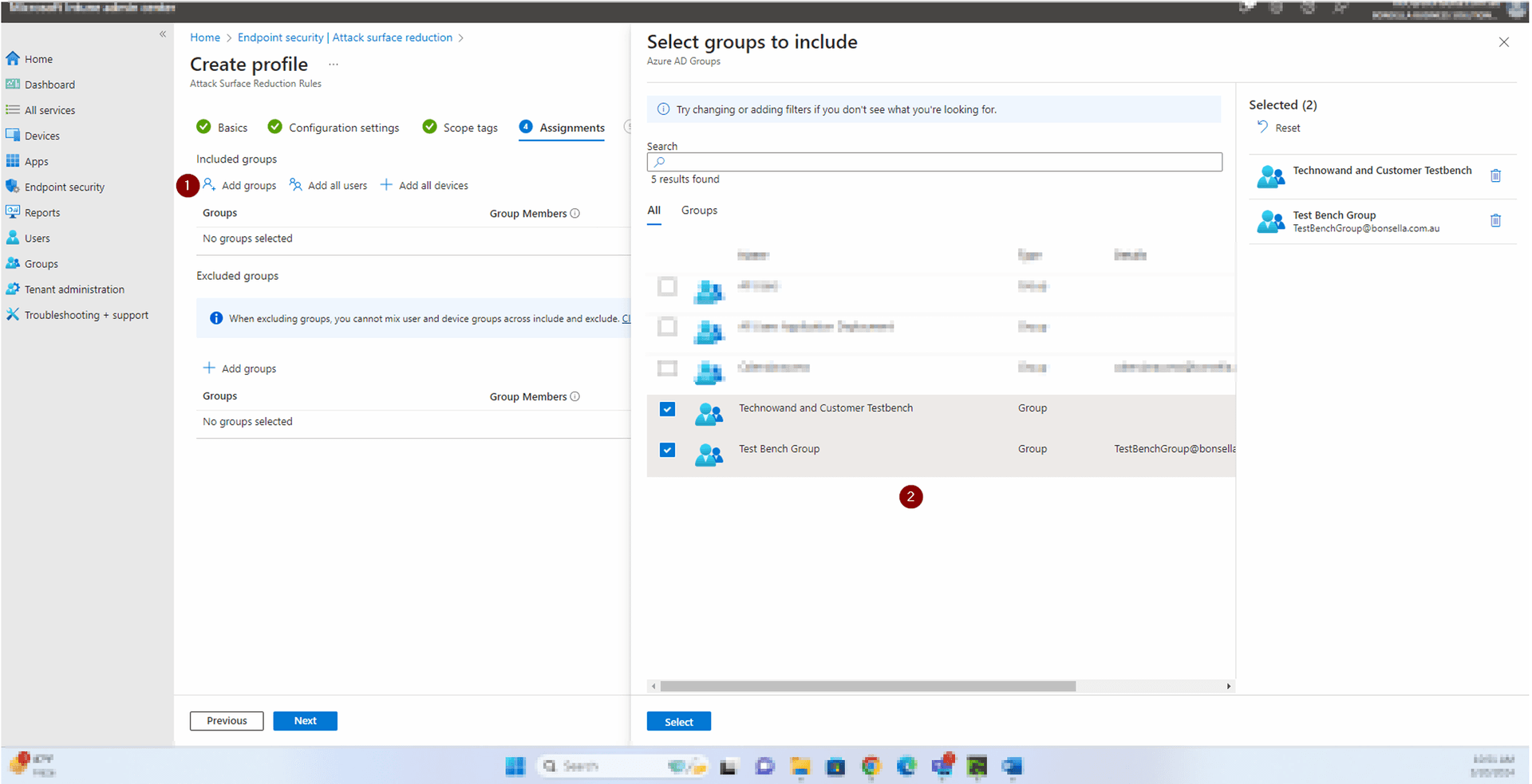Click the info icon in the filters hint banner
1532x784 pixels.
pyautogui.click(x=663, y=109)
